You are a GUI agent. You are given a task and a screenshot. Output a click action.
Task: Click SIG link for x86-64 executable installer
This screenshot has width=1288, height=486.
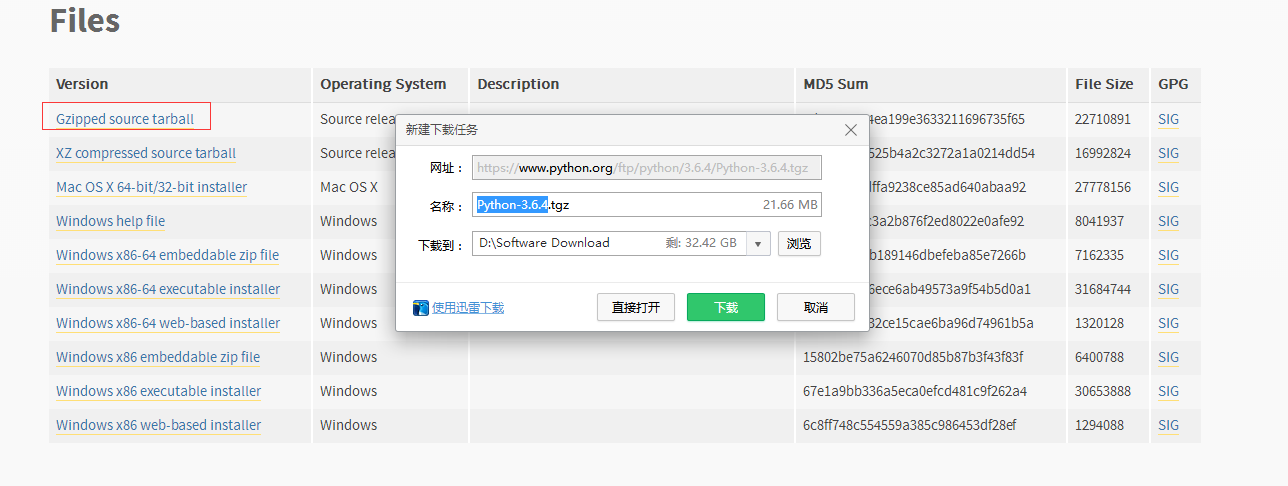(1168, 289)
